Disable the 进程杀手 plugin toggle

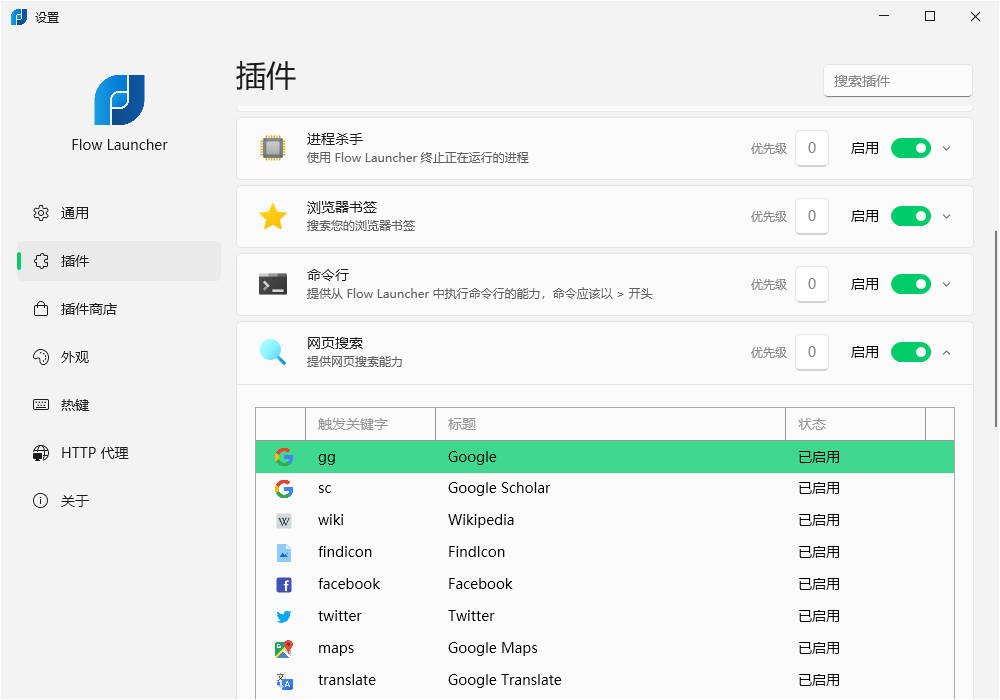[x=910, y=148]
